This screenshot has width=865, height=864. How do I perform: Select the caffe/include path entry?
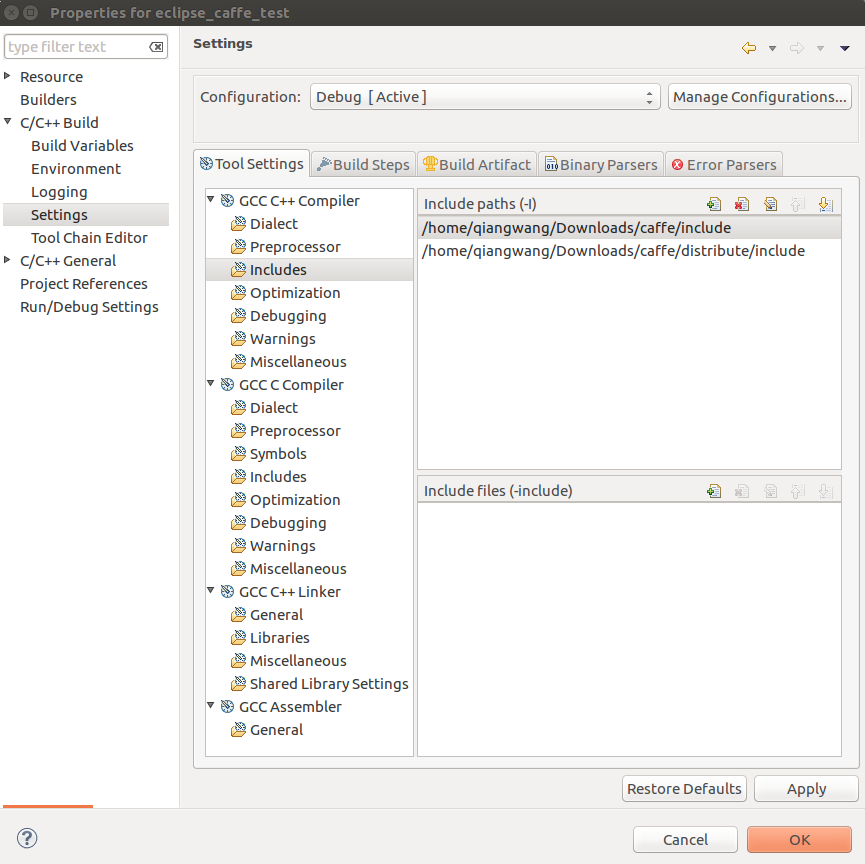[x=629, y=228]
